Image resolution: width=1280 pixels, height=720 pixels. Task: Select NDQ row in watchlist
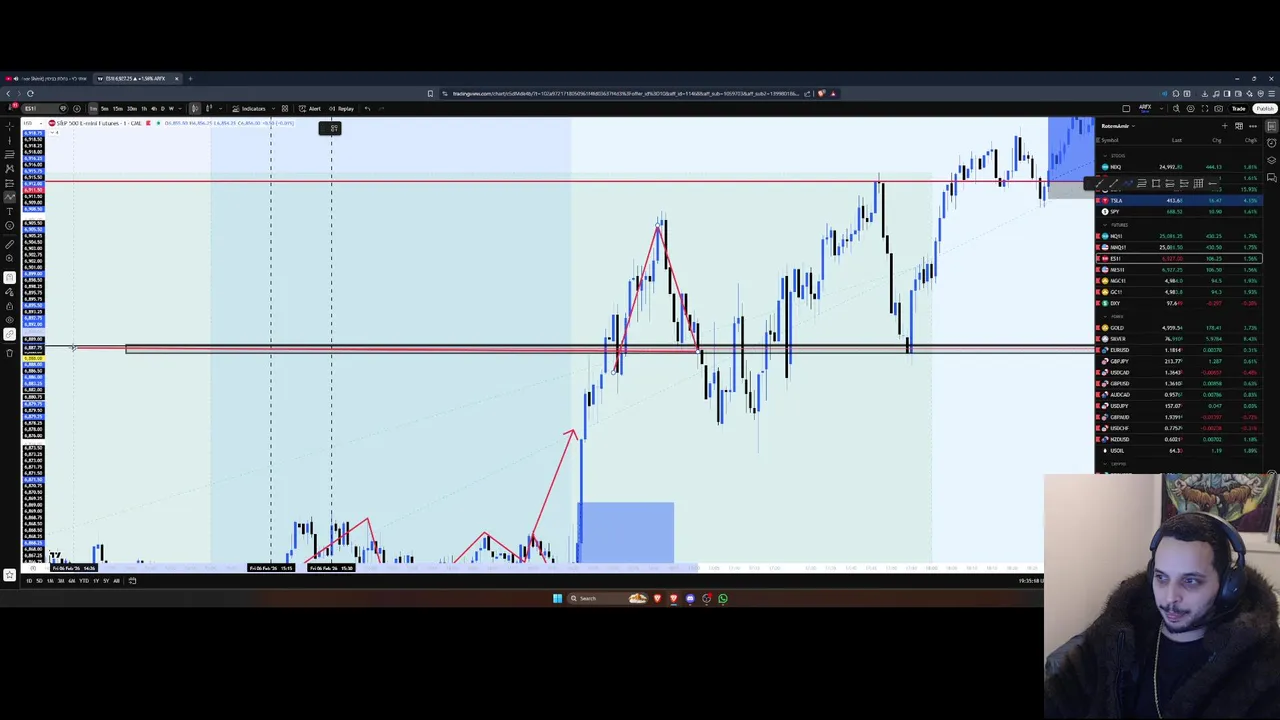click(1179, 167)
